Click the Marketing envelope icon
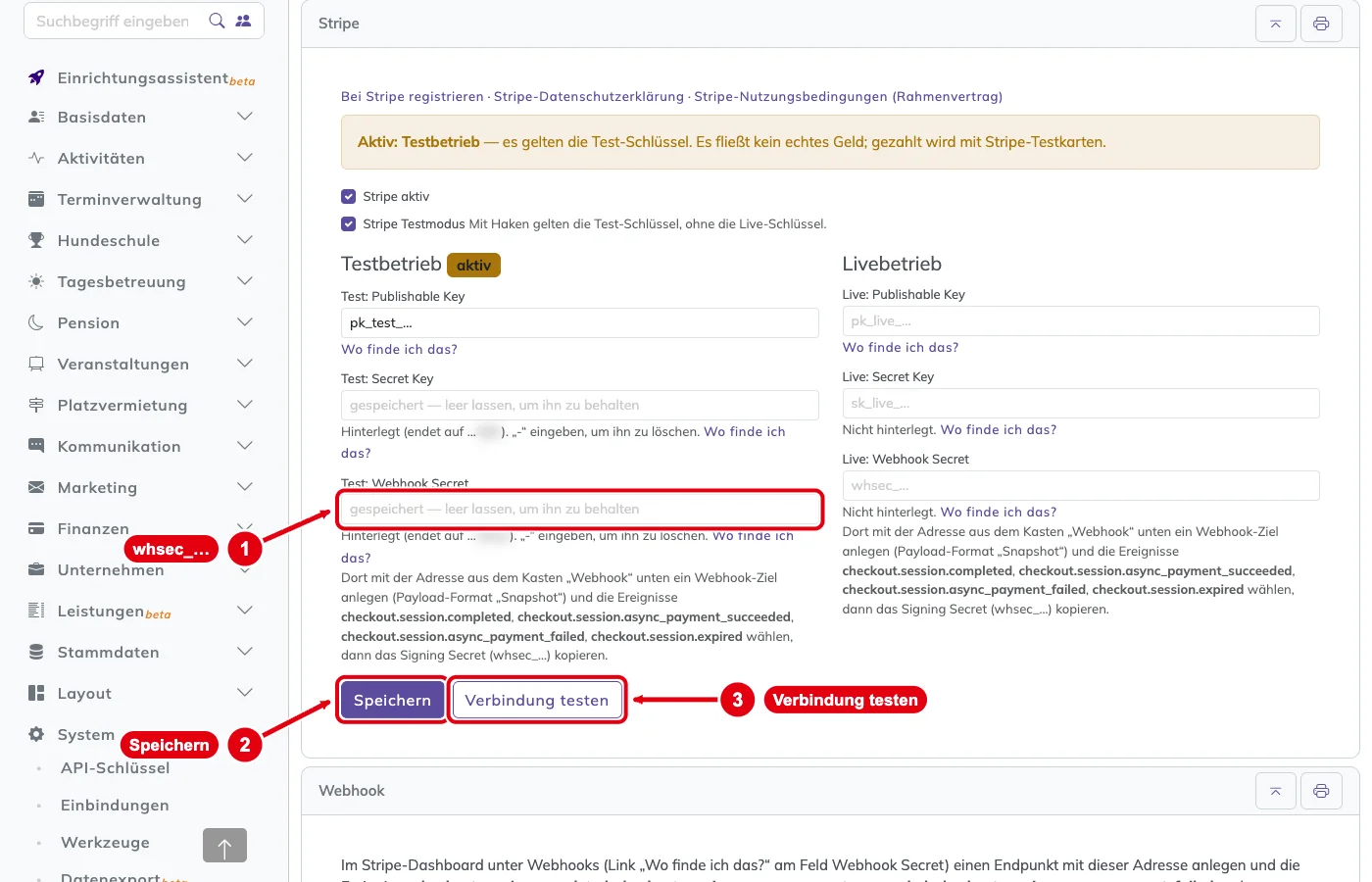 pyautogui.click(x=36, y=487)
